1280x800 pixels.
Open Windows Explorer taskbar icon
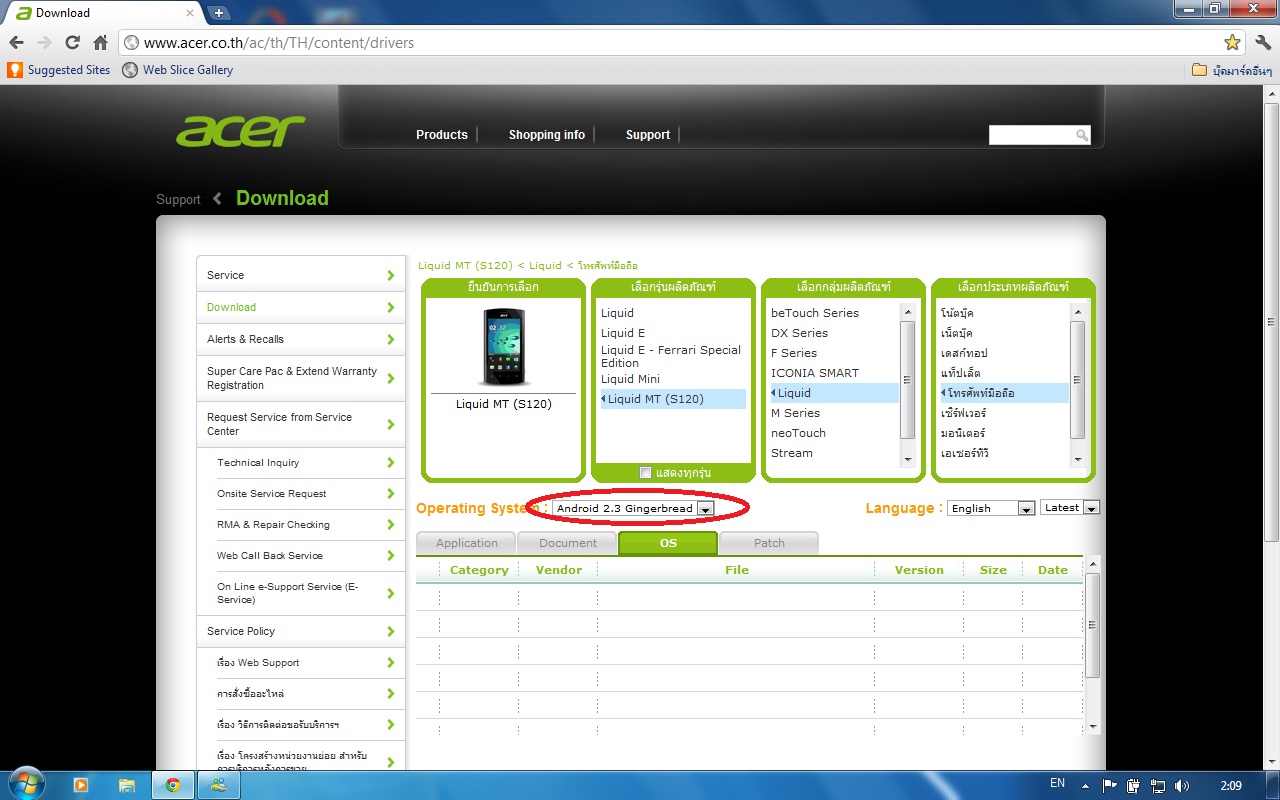(x=127, y=785)
